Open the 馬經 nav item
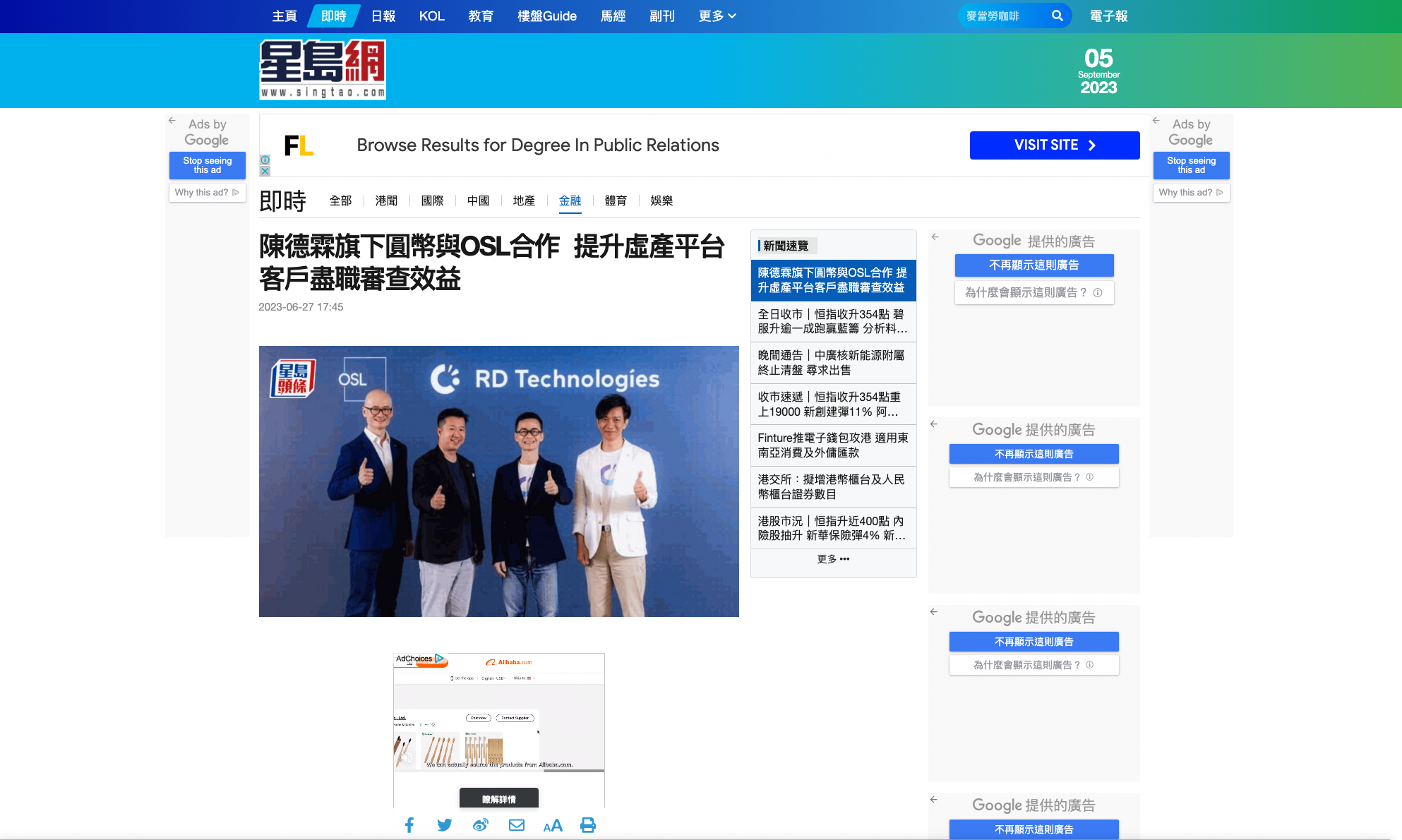Viewport: 1402px width, 840px height. 613,16
